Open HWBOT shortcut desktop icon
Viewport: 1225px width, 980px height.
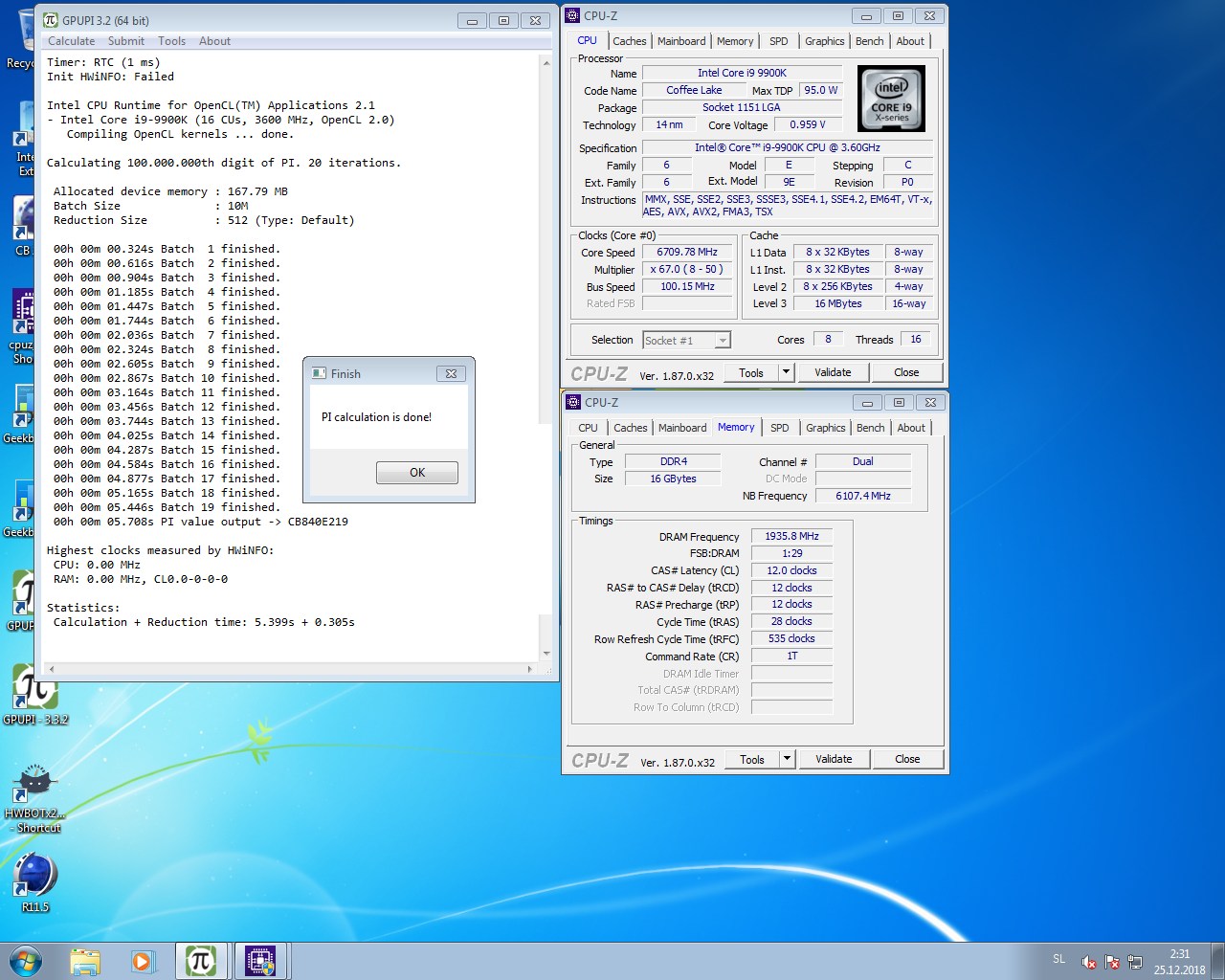coord(34,800)
